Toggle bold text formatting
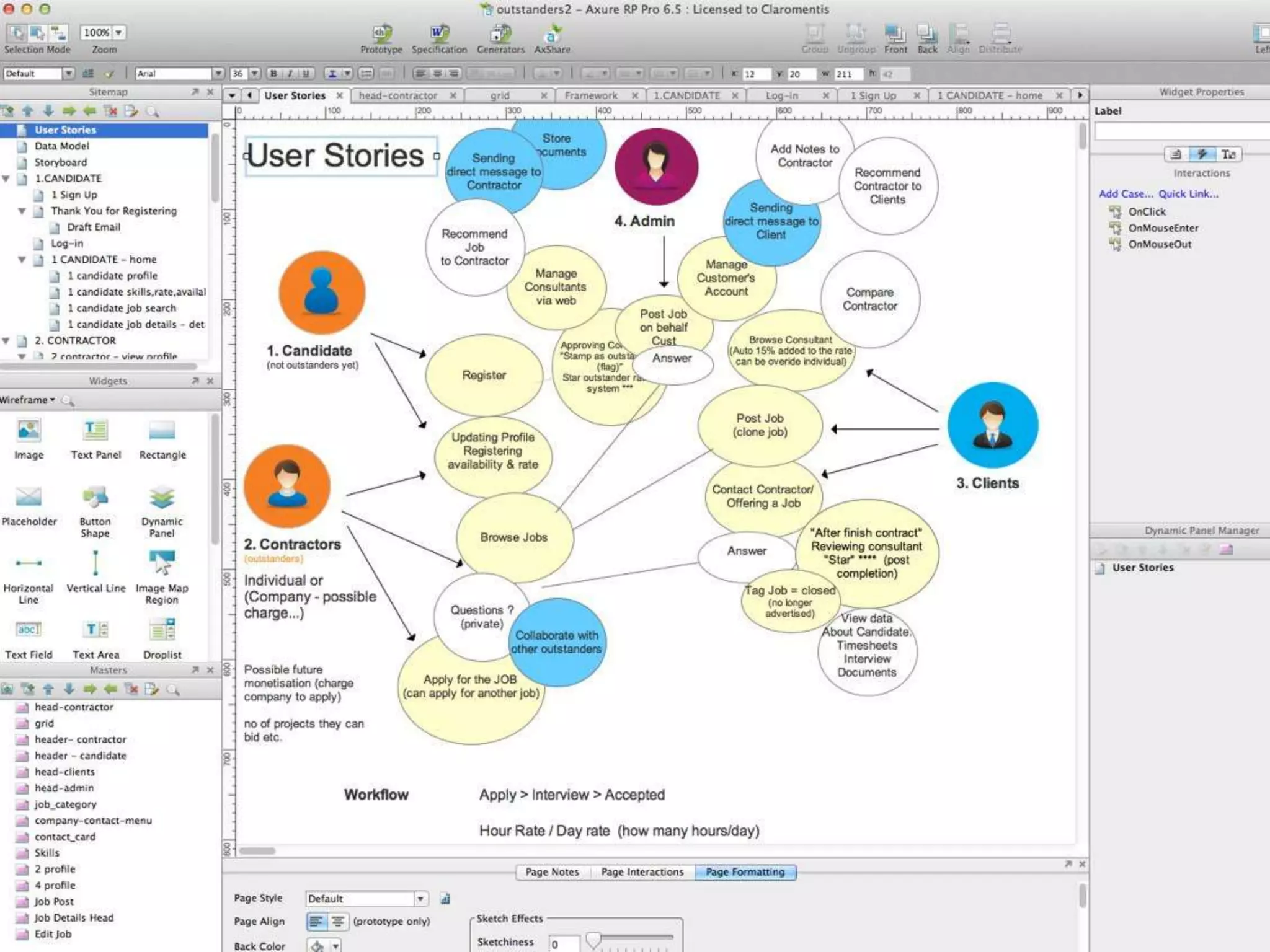 pos(273,74)
